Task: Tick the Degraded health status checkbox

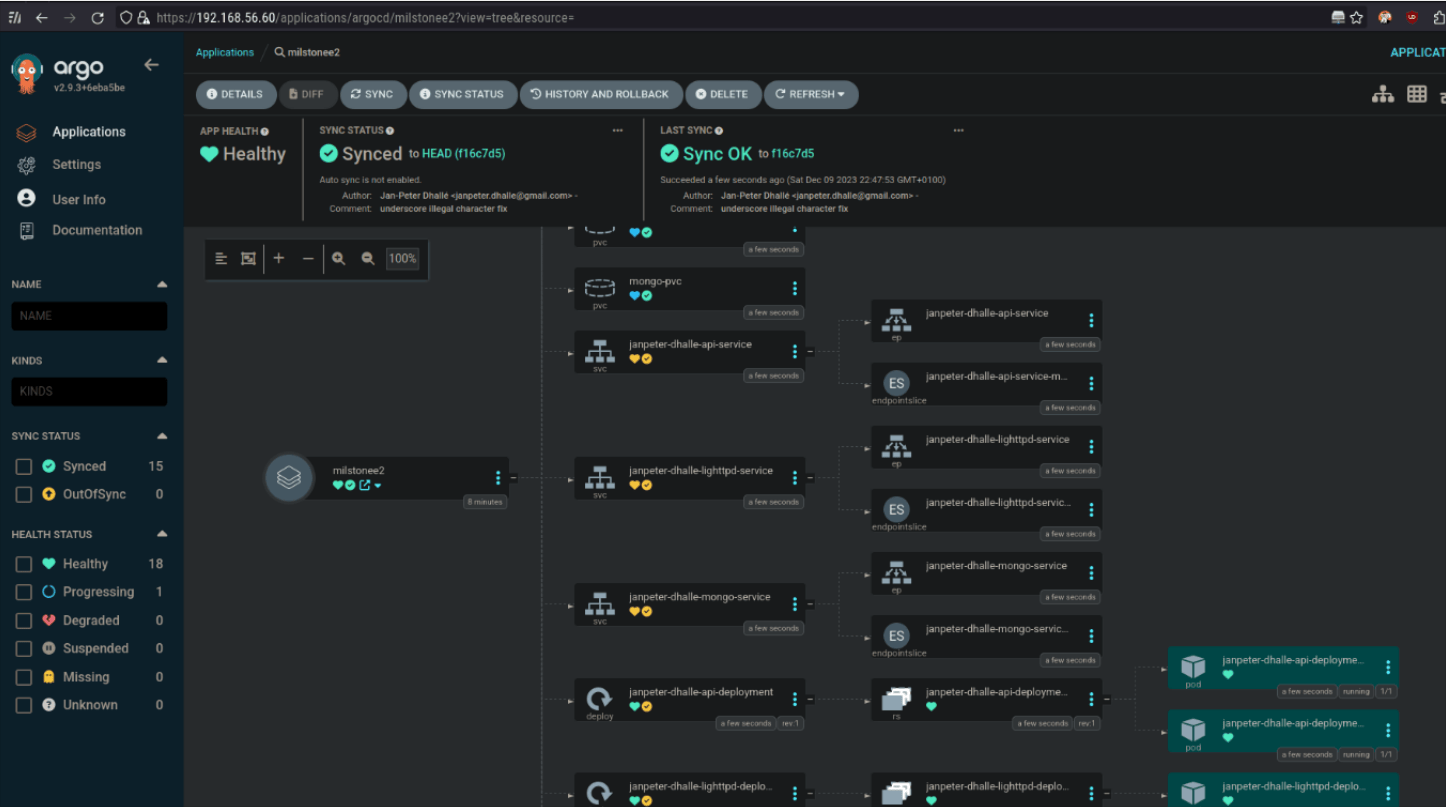Action: coord(24,620)
